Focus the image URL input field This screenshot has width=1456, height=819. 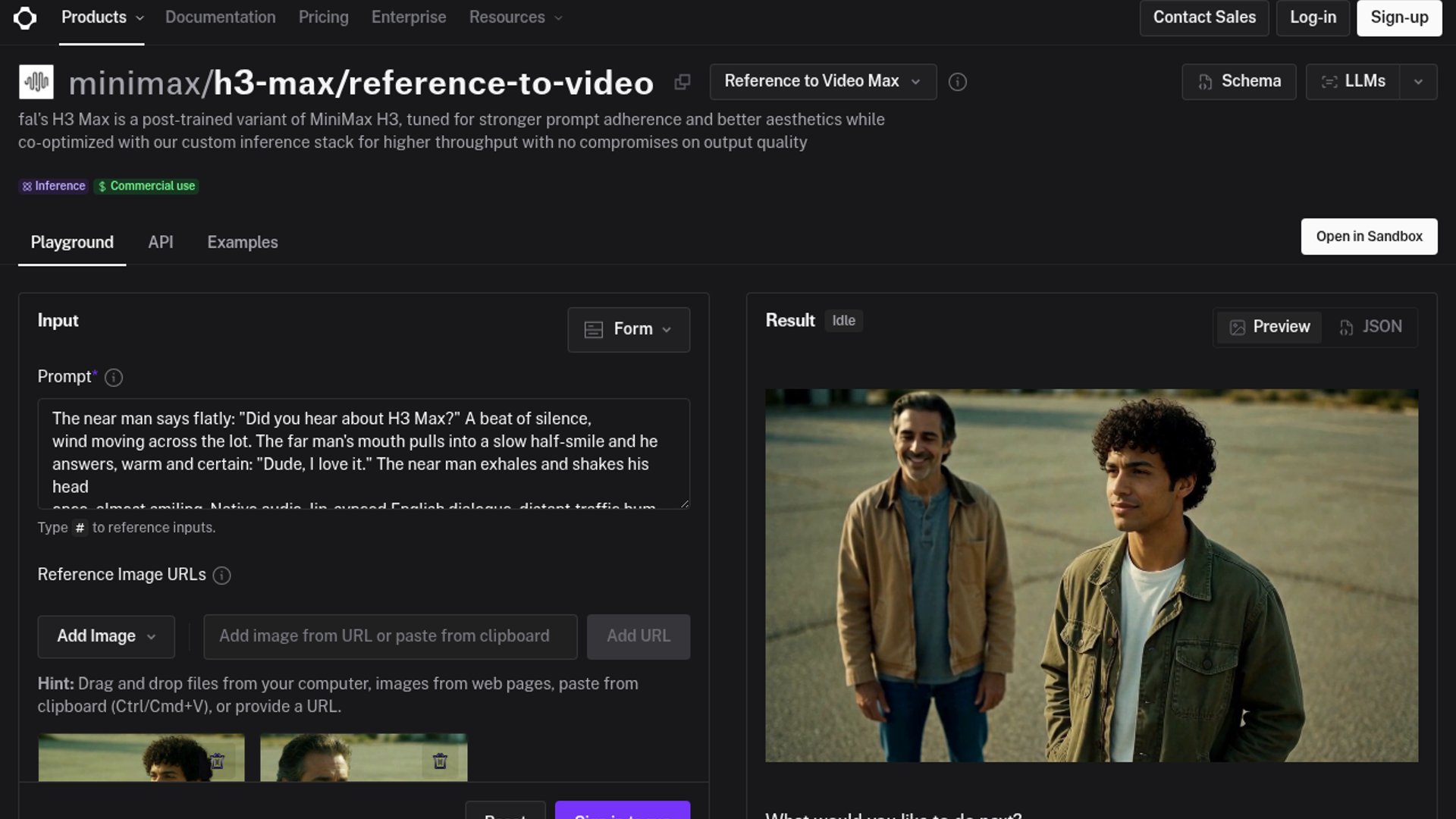[x=391, y=636]
